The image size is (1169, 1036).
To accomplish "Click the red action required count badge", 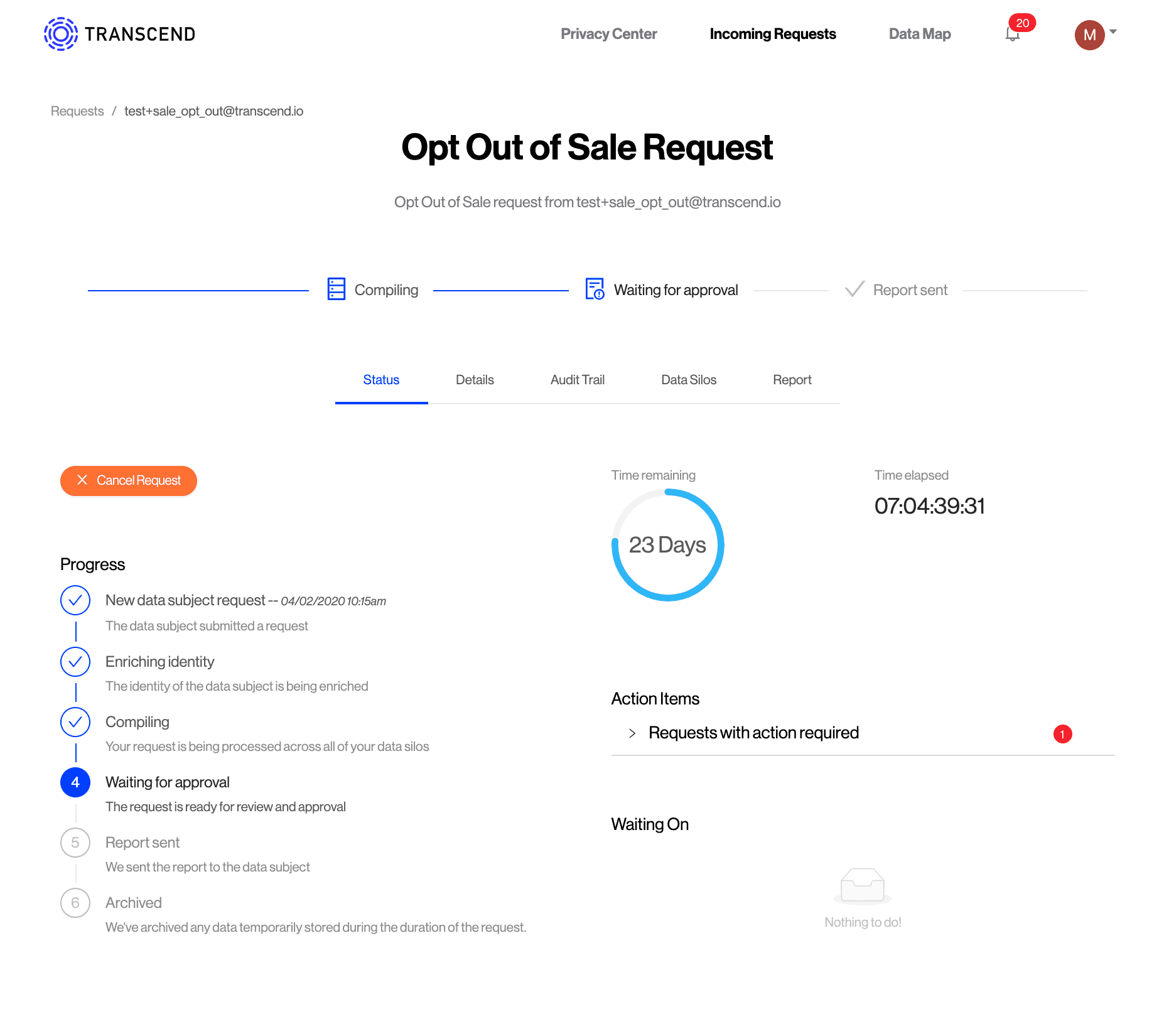I will (x=1062, y=734).
